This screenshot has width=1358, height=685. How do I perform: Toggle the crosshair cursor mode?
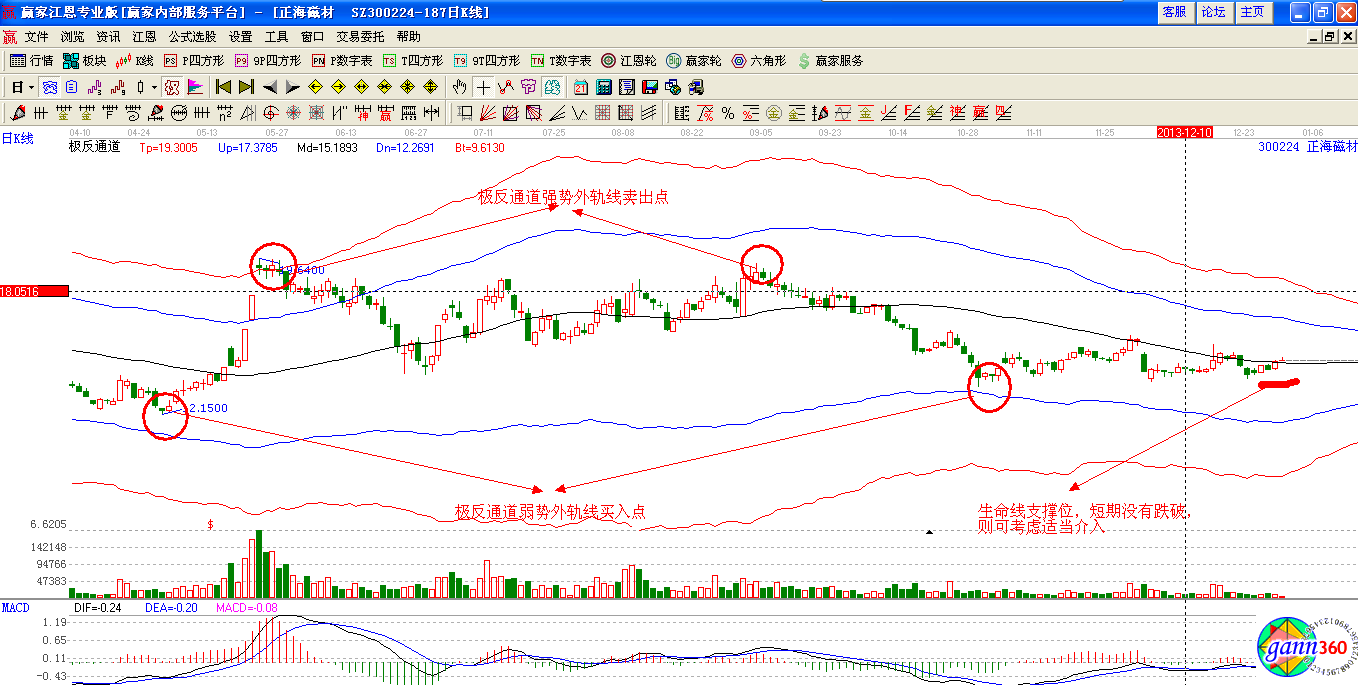tap(483, 87)
